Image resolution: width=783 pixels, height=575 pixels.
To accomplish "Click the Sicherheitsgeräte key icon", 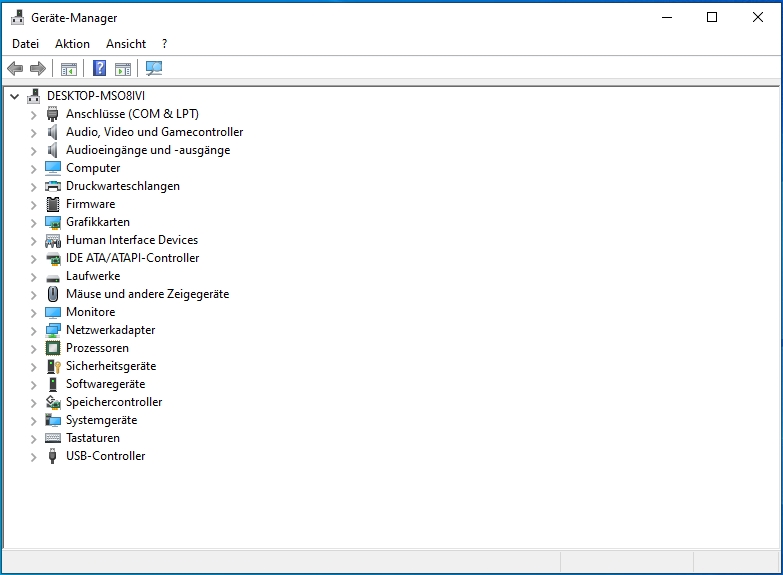I will tap(53, 366).
